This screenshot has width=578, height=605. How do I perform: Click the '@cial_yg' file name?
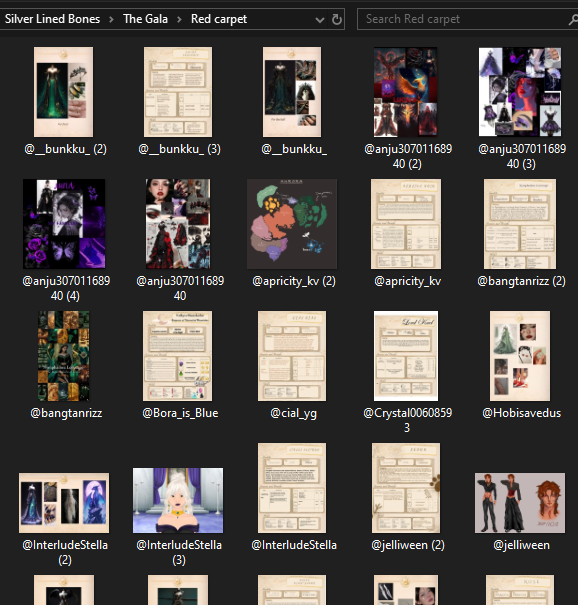coord(294,413)
